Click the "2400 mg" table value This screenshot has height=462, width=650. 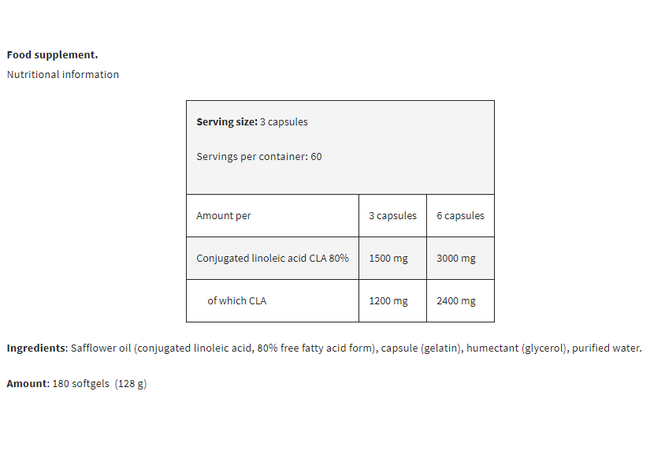tap(456, 300)
